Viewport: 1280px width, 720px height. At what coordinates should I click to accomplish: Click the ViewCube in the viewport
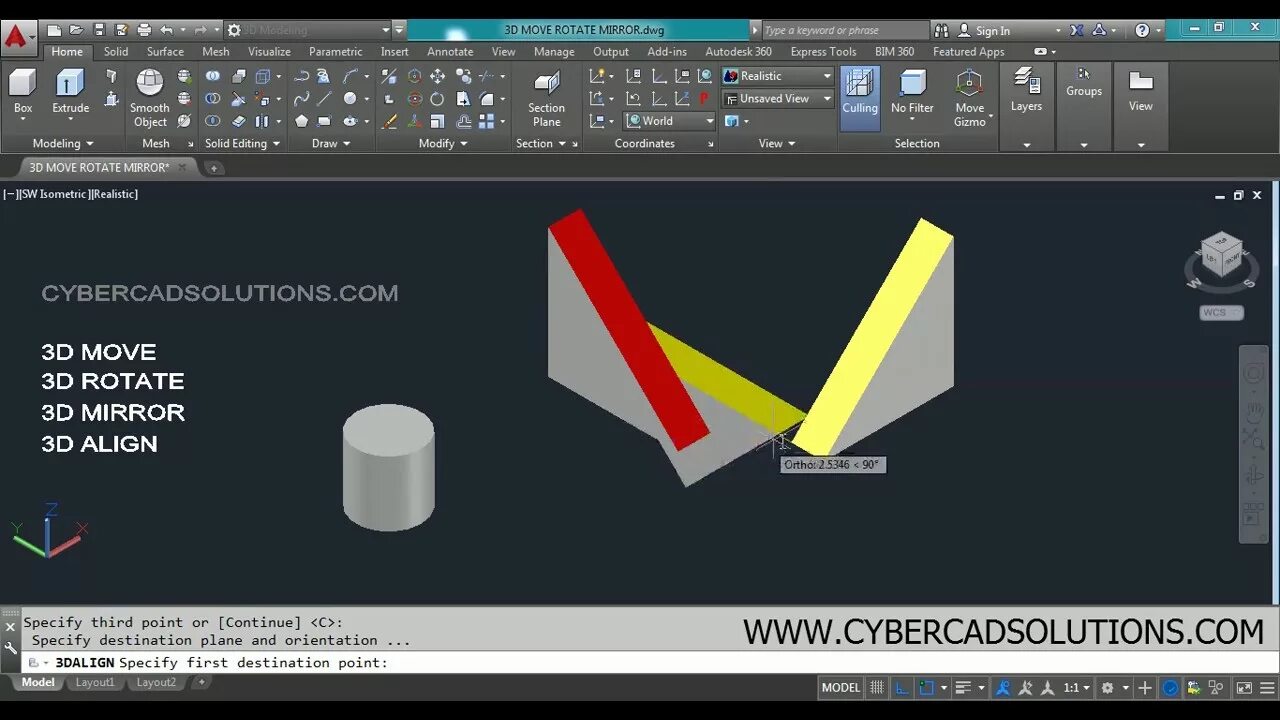click(1221, 257)
